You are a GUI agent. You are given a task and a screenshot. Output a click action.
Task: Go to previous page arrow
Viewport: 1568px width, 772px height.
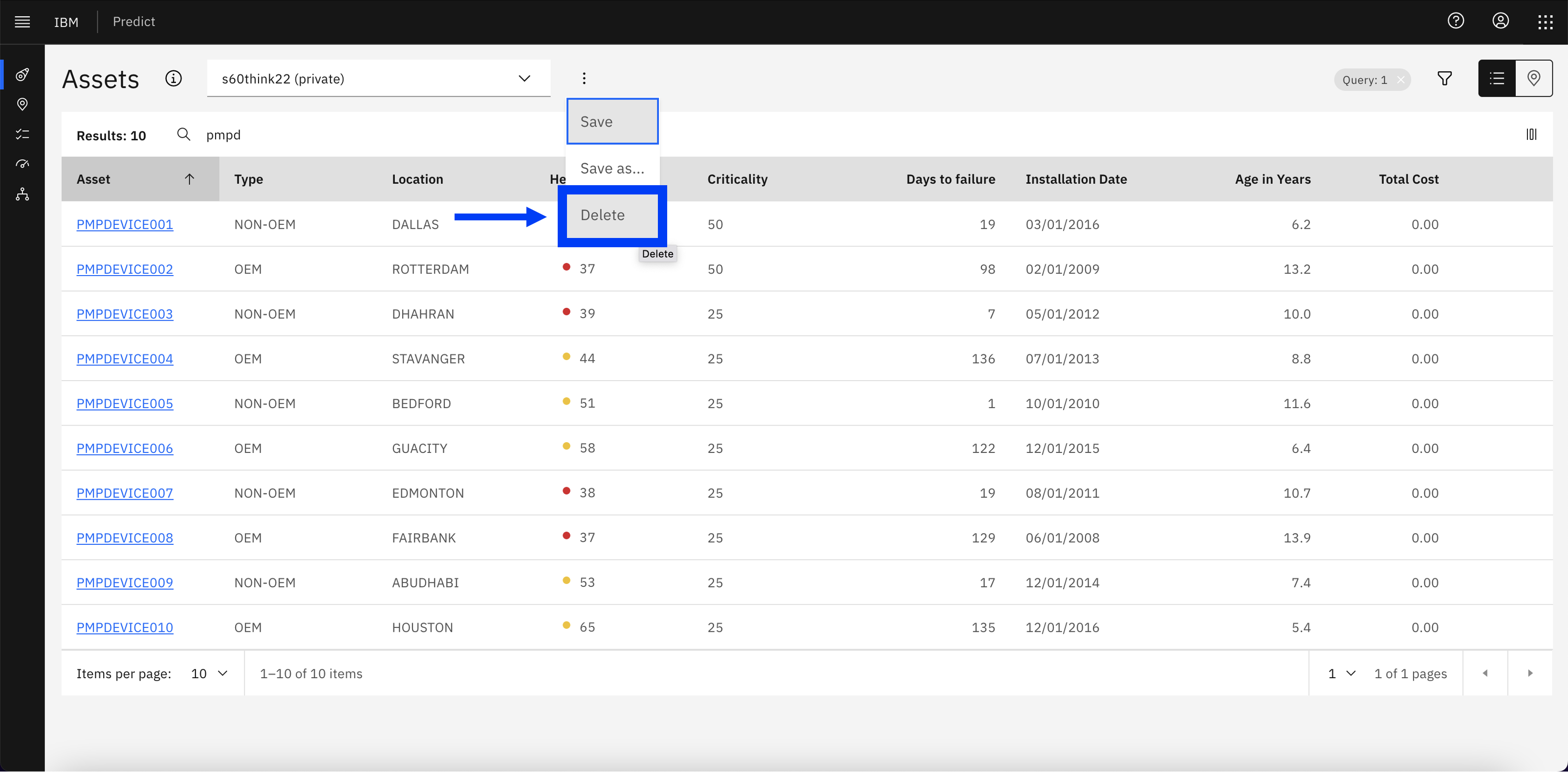pos(1485,673)
